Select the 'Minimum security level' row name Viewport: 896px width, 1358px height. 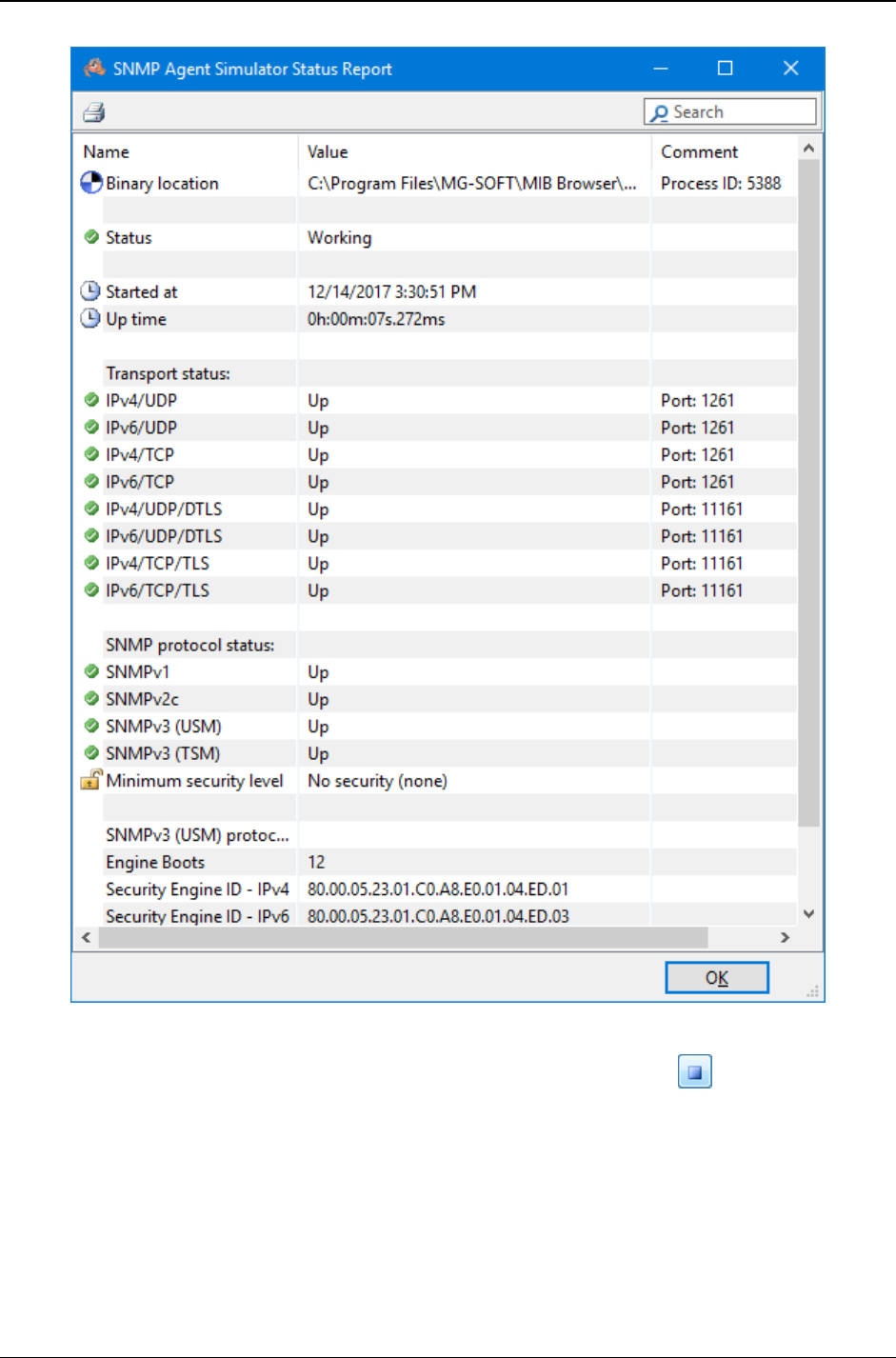(194, 781)
